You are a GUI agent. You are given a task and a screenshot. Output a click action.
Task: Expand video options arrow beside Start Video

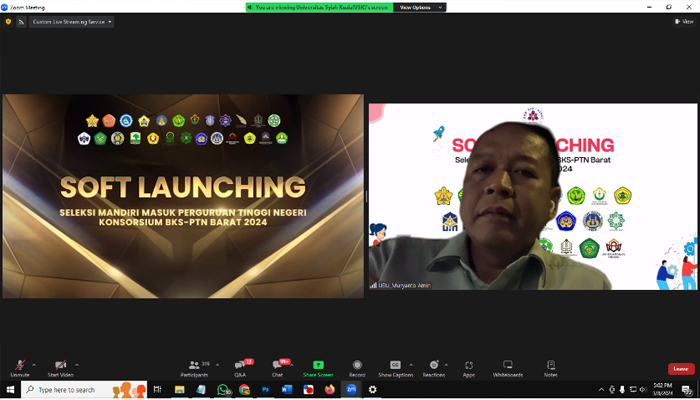tap(77, 365)
